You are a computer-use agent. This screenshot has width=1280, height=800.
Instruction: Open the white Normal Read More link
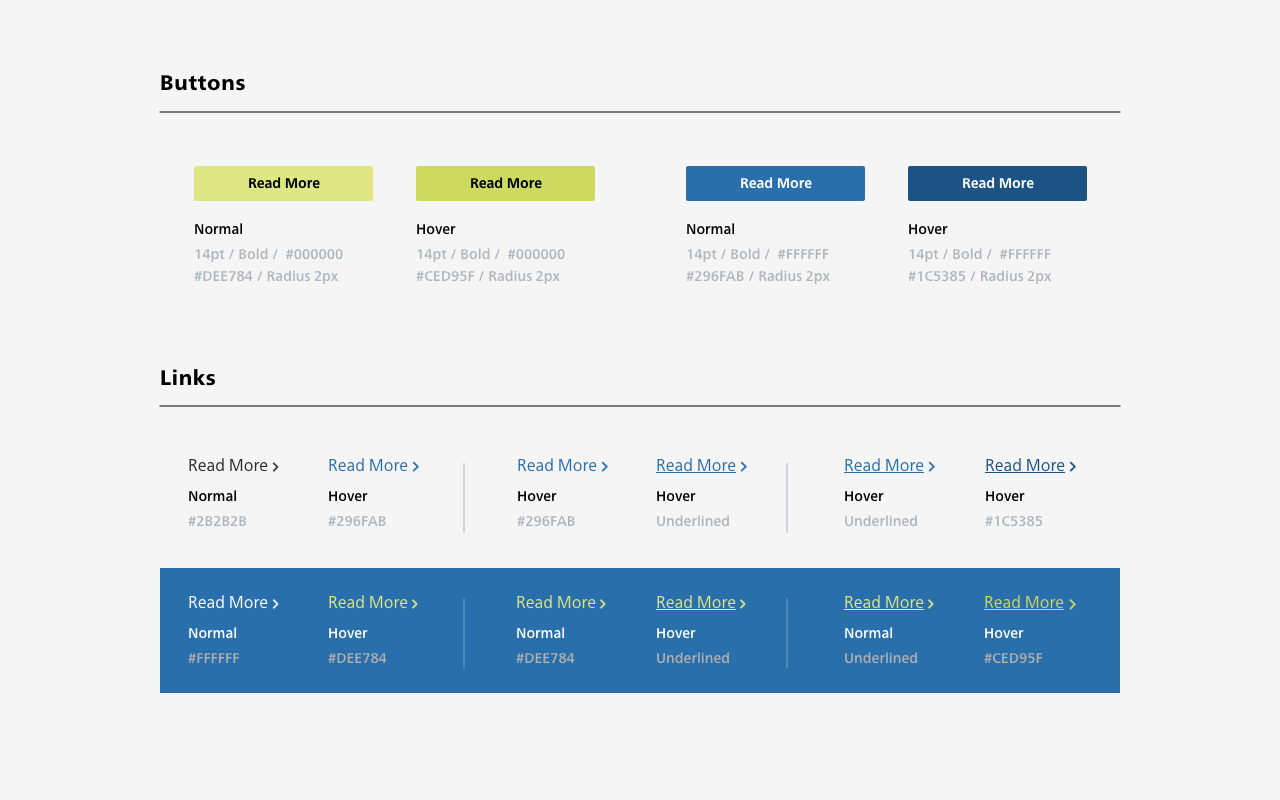pyautogui.click(x=228, y=603)
